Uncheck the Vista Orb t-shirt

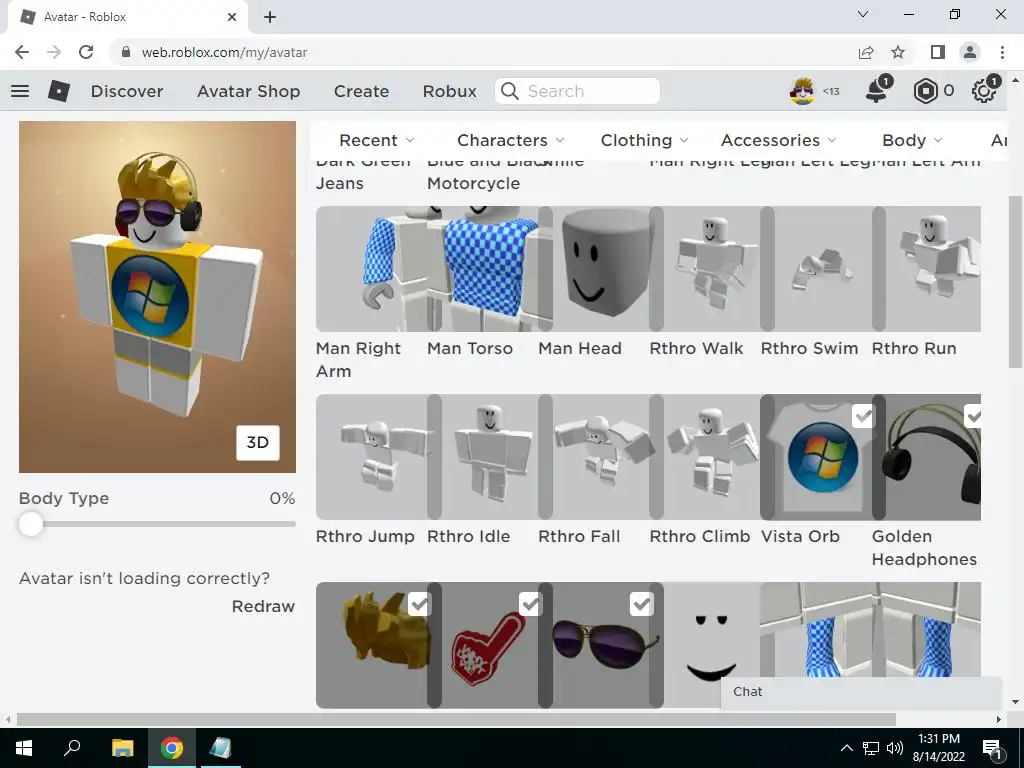[863, 415]
